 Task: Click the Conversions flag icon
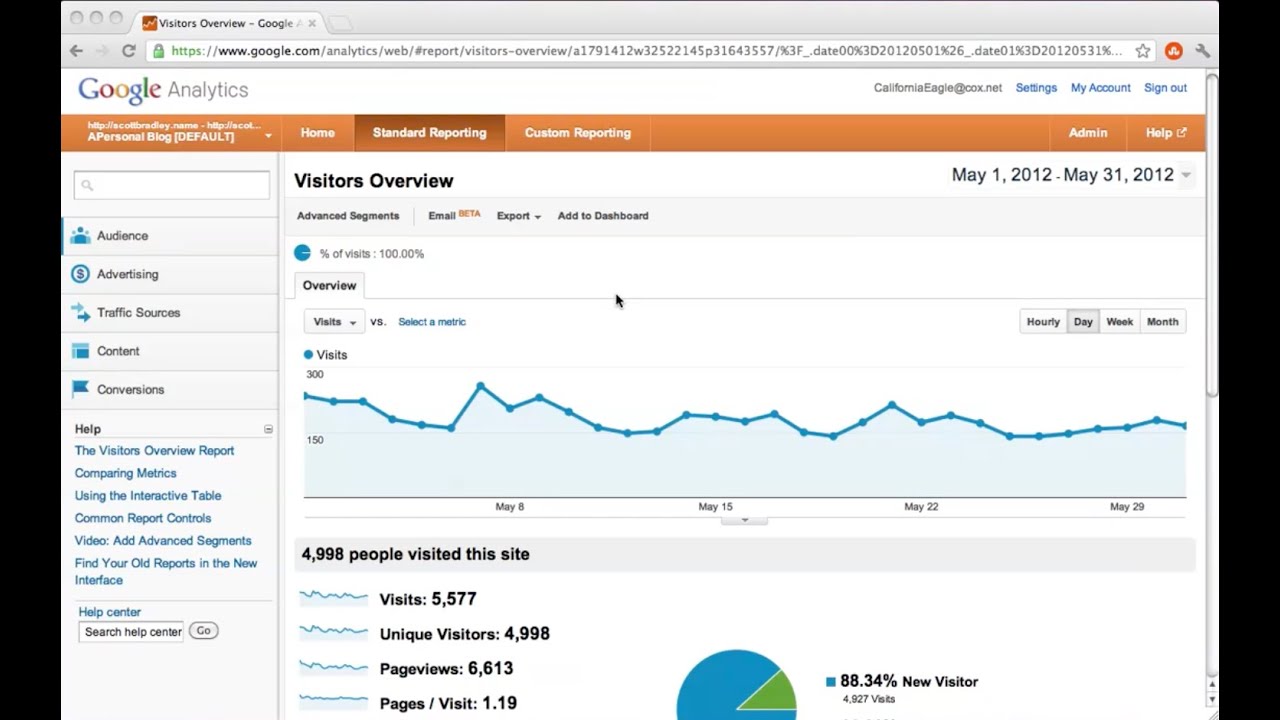80,390
